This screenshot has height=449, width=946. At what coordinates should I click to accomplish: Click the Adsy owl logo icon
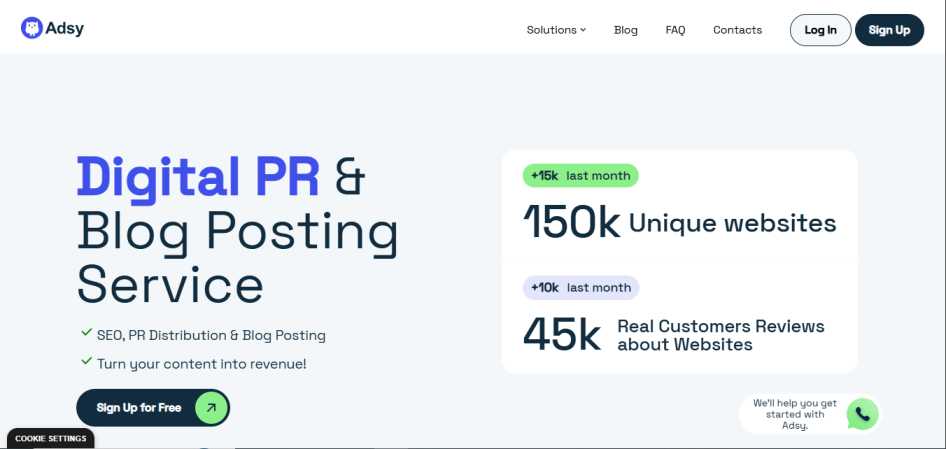(32, 29)
